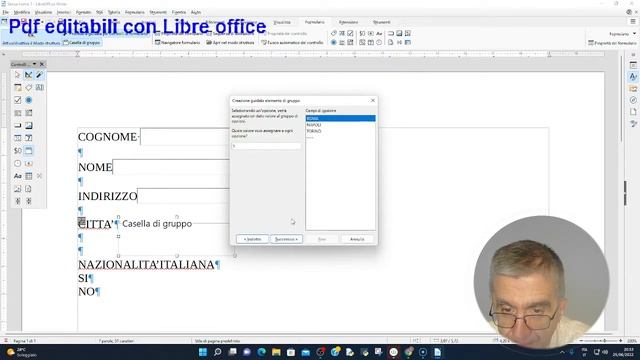Pick the Check Box control in toolbox
Viewport: 640px width, 360px height.
coord(18,100)
